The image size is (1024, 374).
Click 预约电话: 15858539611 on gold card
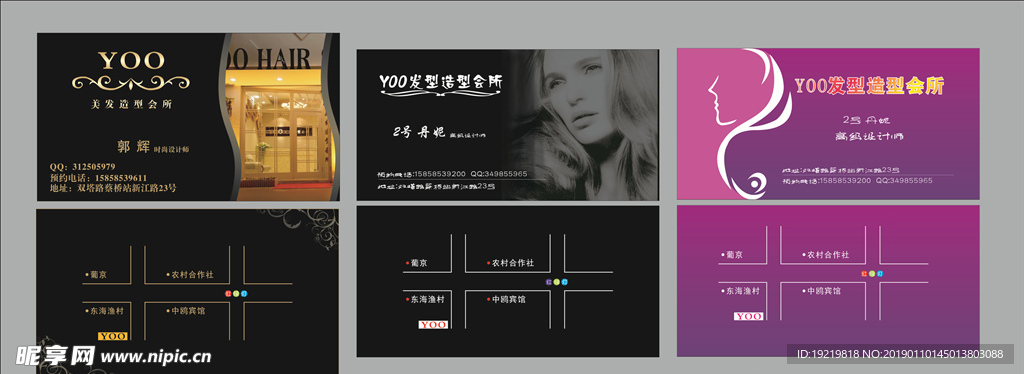pos(98,178)
